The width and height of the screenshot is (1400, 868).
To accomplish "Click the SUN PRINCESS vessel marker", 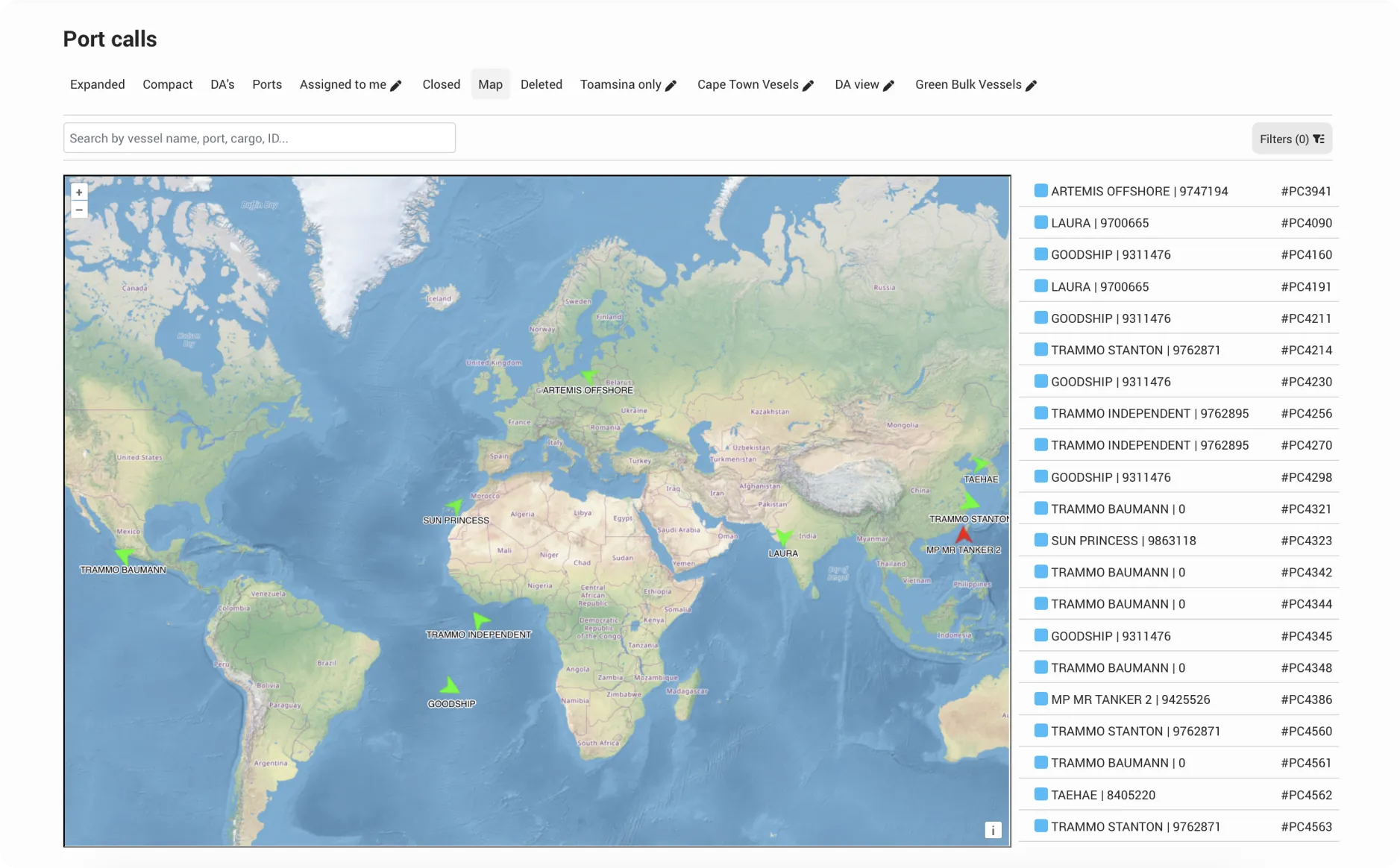I will tap(454, 506).
